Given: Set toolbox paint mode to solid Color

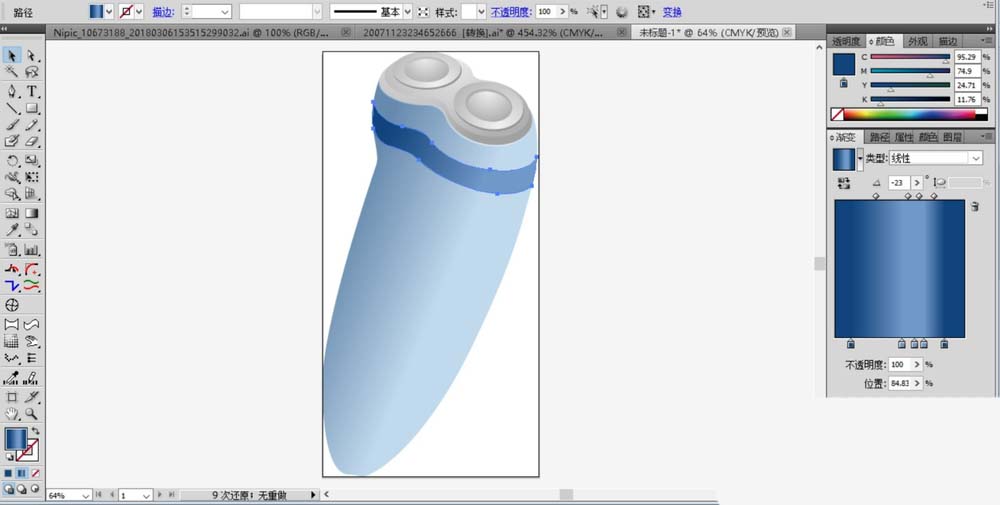Looking at the screenshot, I should click(8, 473).
